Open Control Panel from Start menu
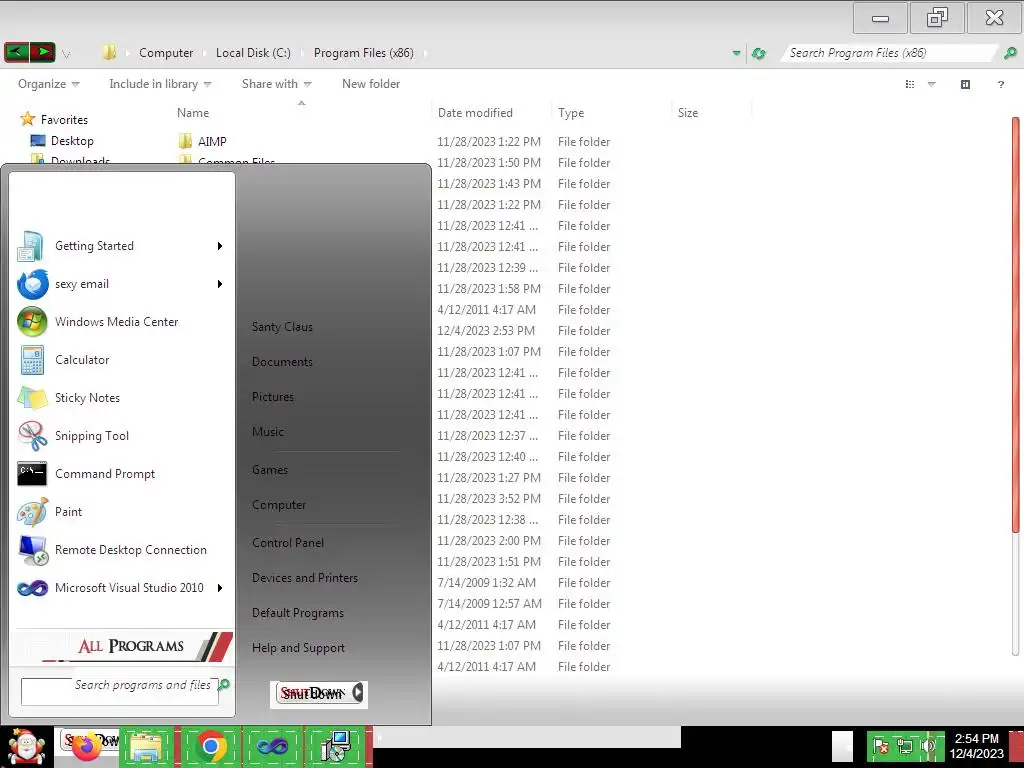Image resolution: width=1024 pixels, height=768 pixels. [288, 543]
